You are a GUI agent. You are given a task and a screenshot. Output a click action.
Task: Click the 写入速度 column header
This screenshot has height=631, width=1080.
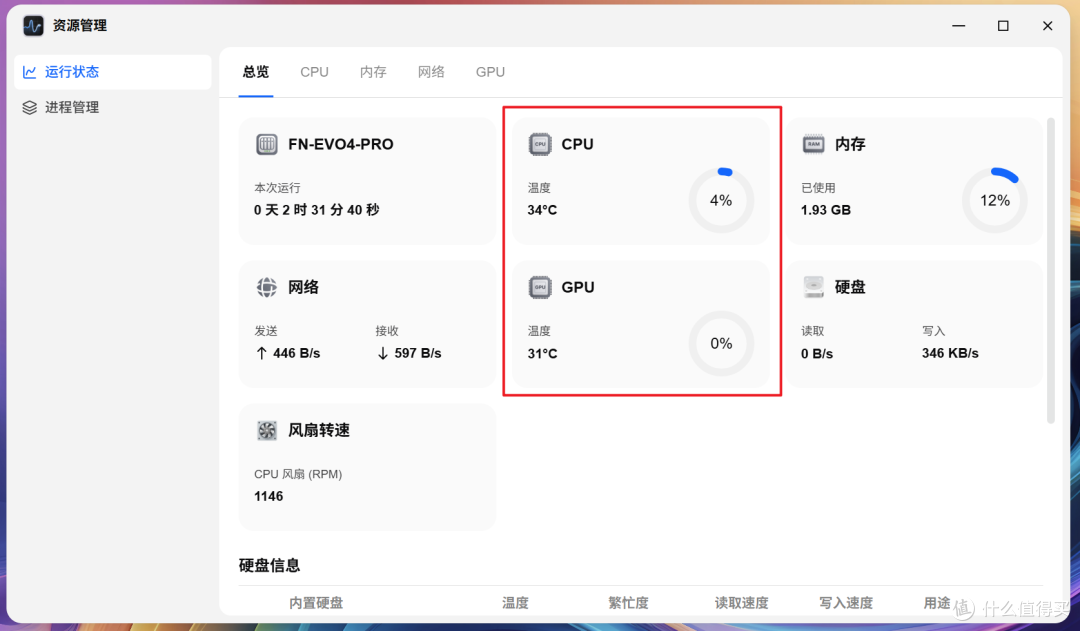click(x=846, y=603)
